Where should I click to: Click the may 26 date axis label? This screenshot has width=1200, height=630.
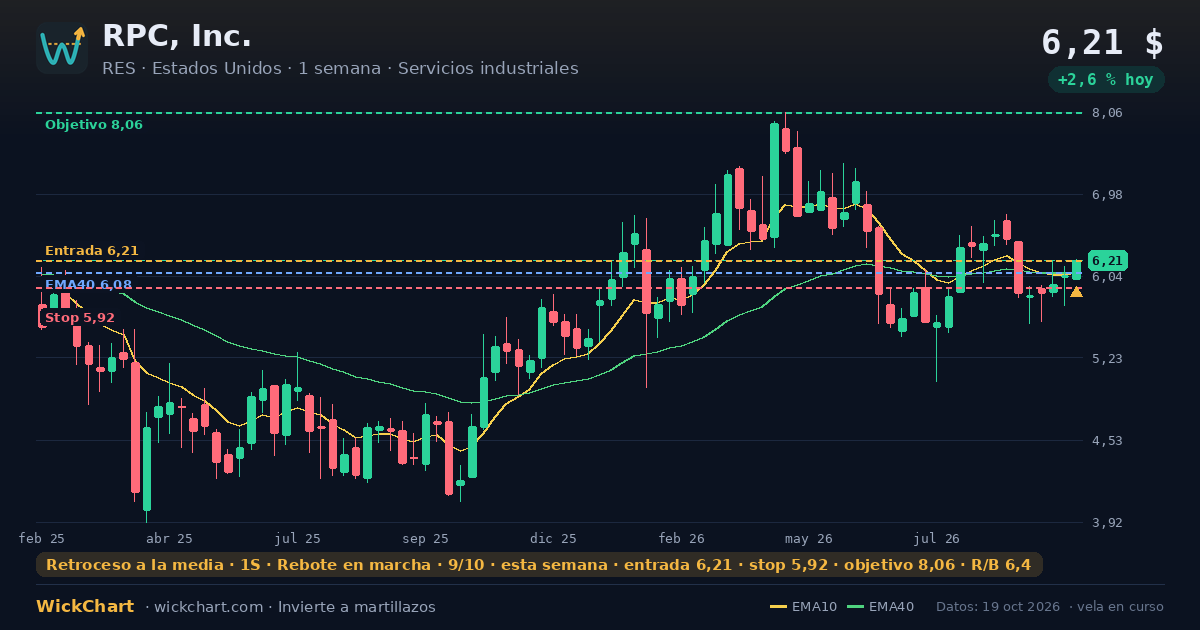coord(809,539)
